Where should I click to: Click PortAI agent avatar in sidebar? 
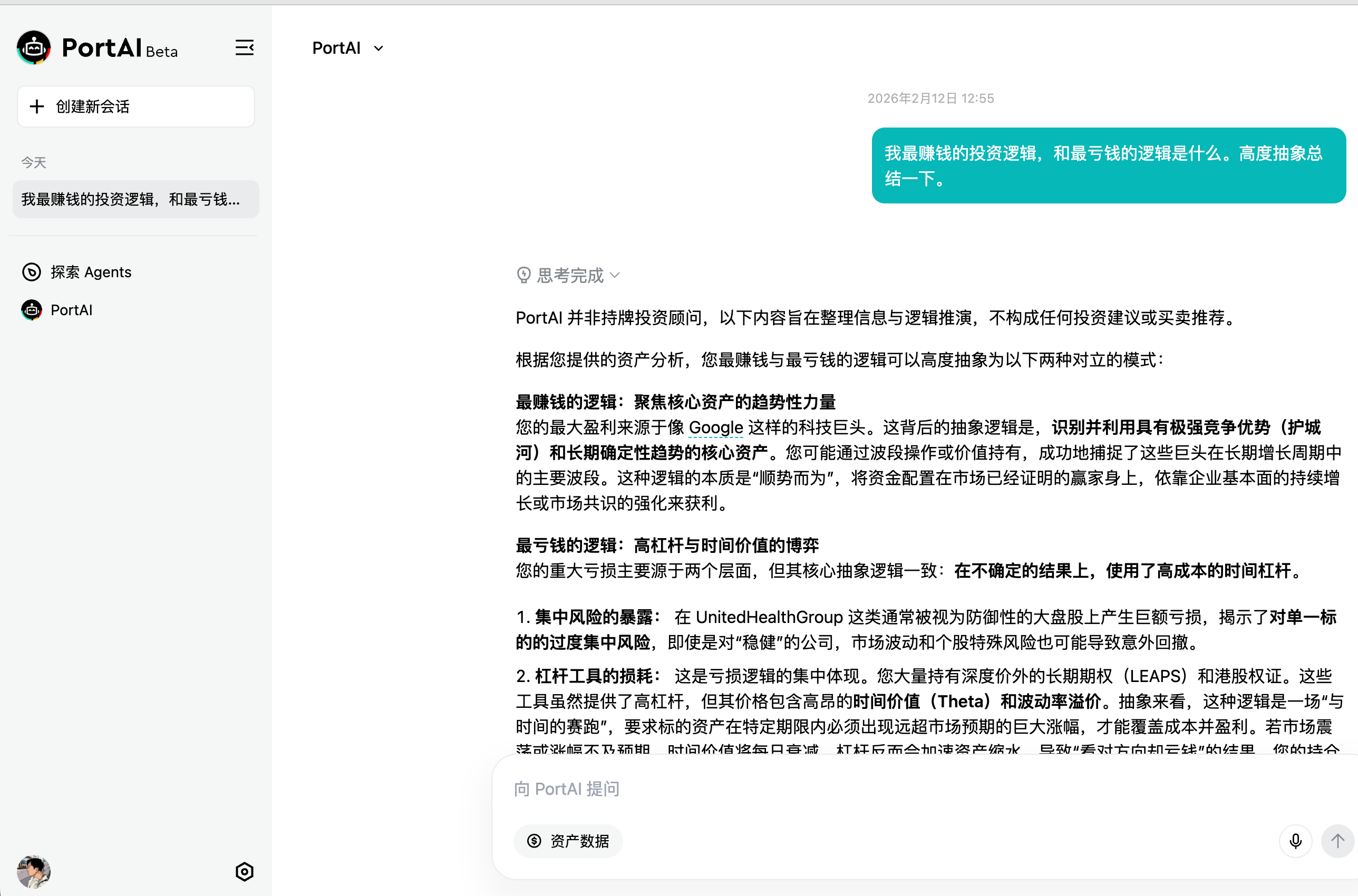(x=32, y=310)
